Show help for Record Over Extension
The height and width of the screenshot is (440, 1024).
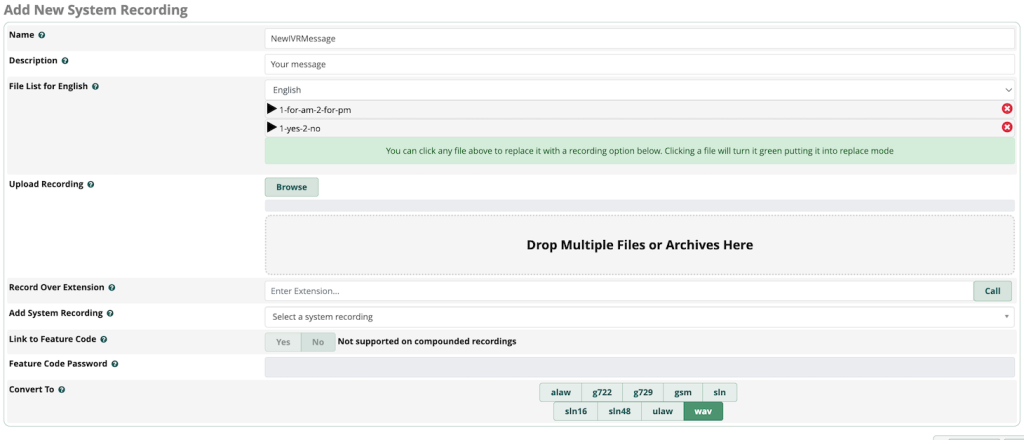pyautogui.click(x=111, y=288)
